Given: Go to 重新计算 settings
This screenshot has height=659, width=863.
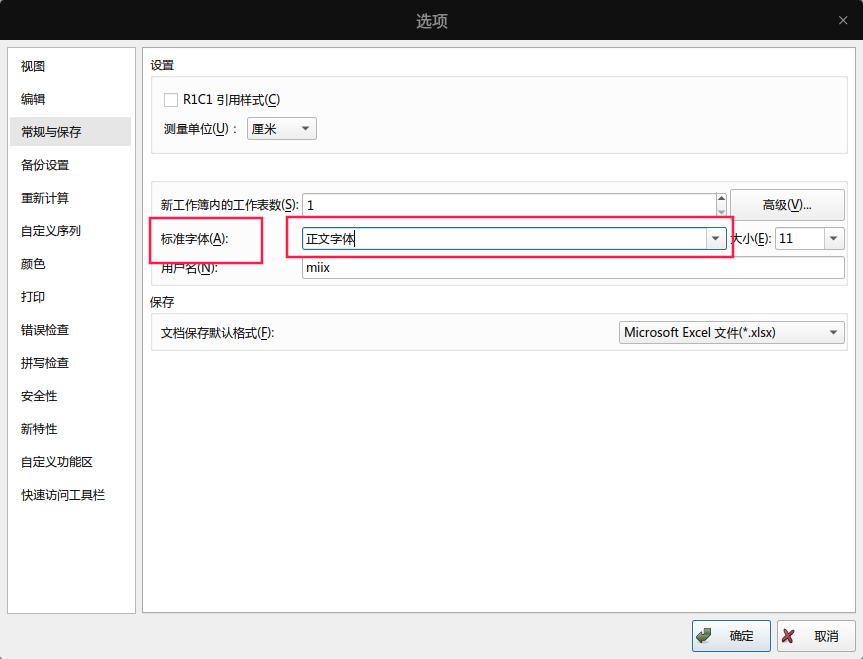Looking at the screenshot, I should [45, 198].
